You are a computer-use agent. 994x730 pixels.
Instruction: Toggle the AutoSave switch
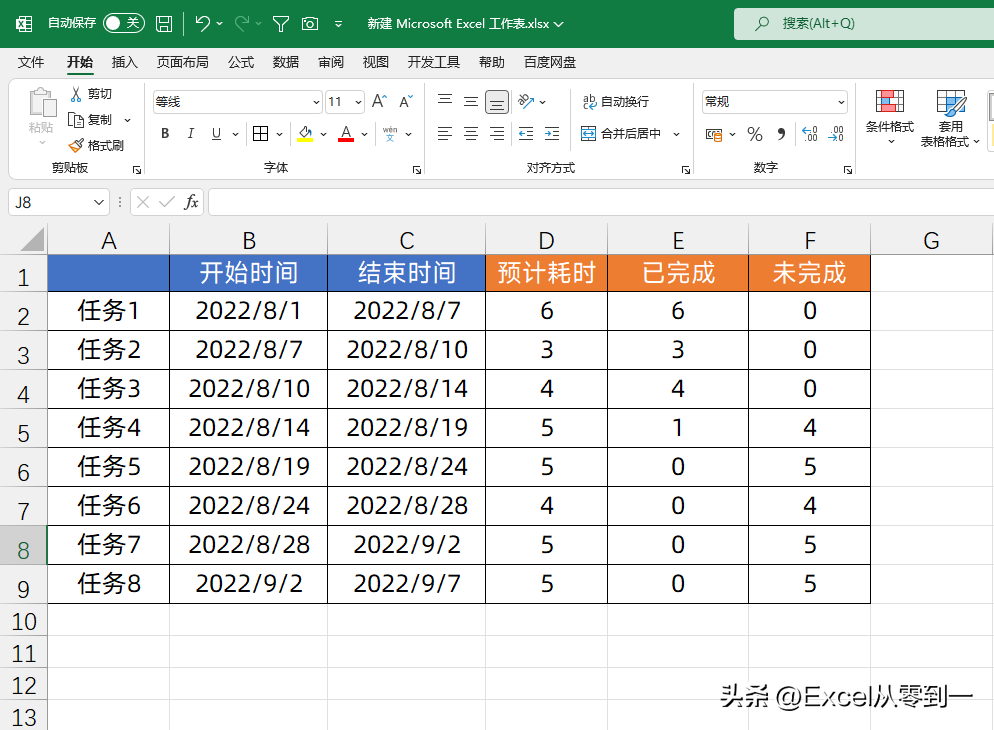(124, 23)
